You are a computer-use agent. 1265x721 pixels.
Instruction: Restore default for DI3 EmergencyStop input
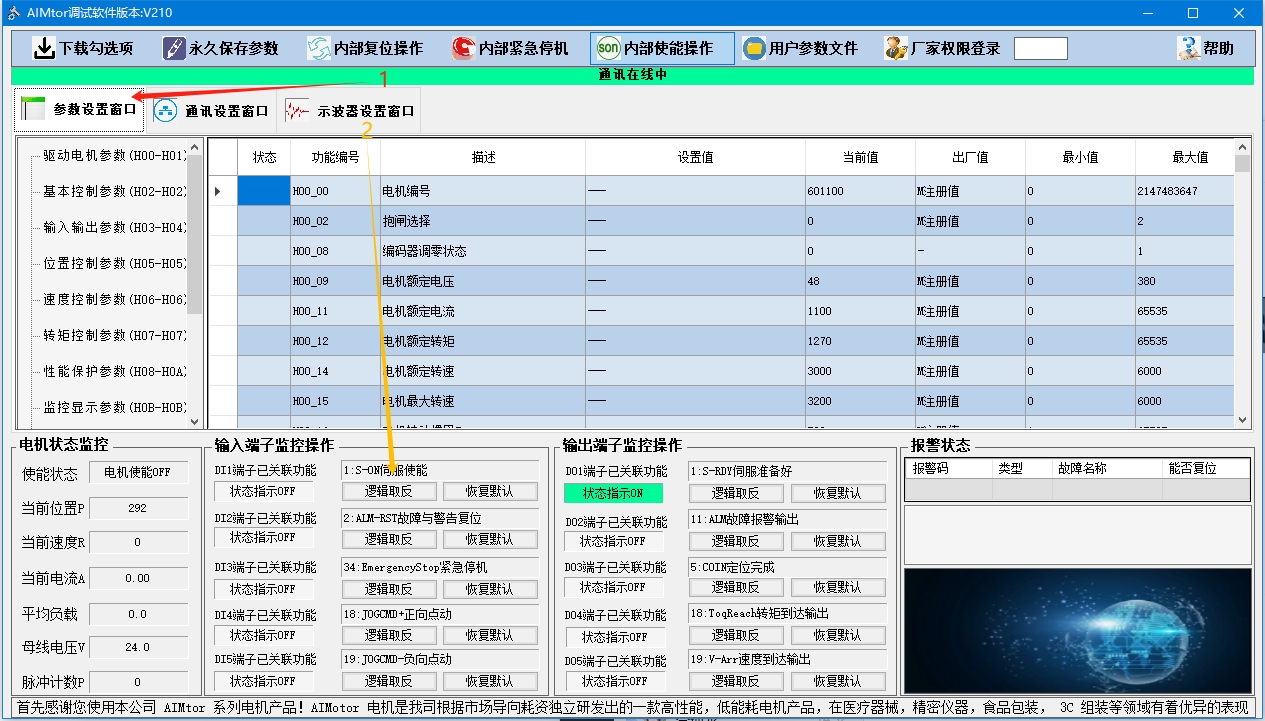click(490, 589)
